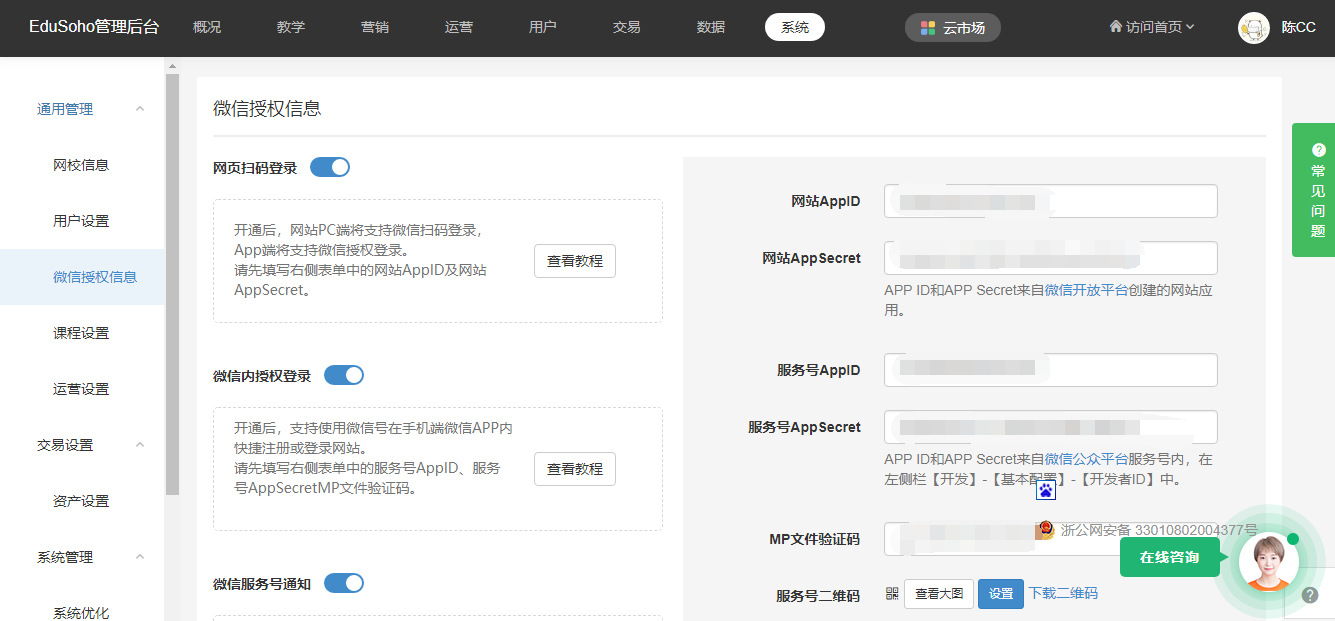Open the 云市场 colorful grid icon
The image size is (1335, 621).
[x=928, y=28]
